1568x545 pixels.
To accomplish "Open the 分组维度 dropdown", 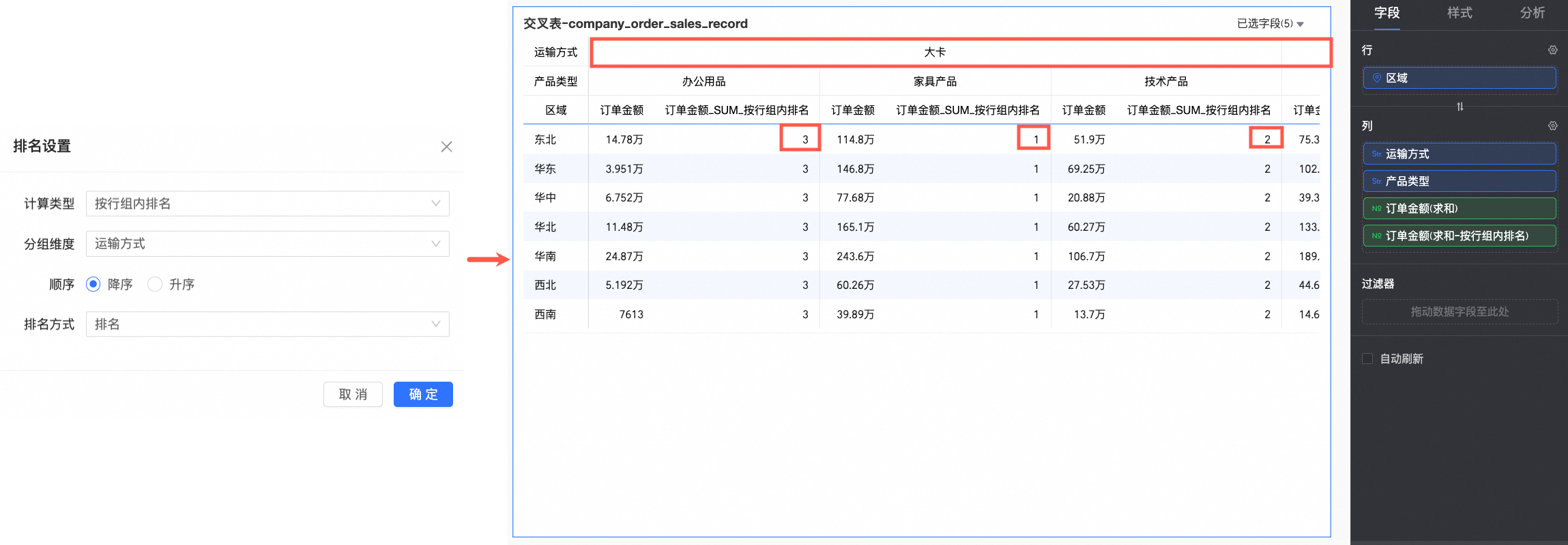I will coord(267,244).
